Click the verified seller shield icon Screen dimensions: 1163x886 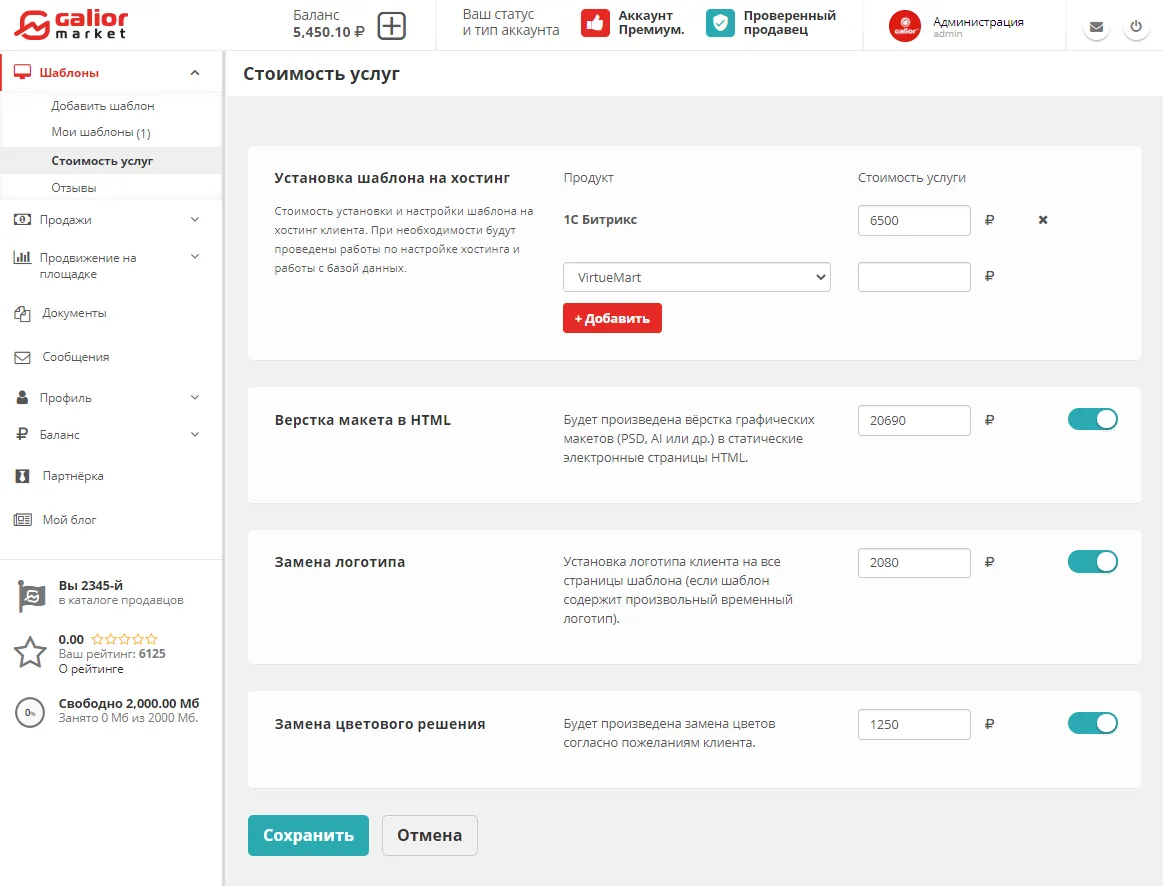coord(720,24)
